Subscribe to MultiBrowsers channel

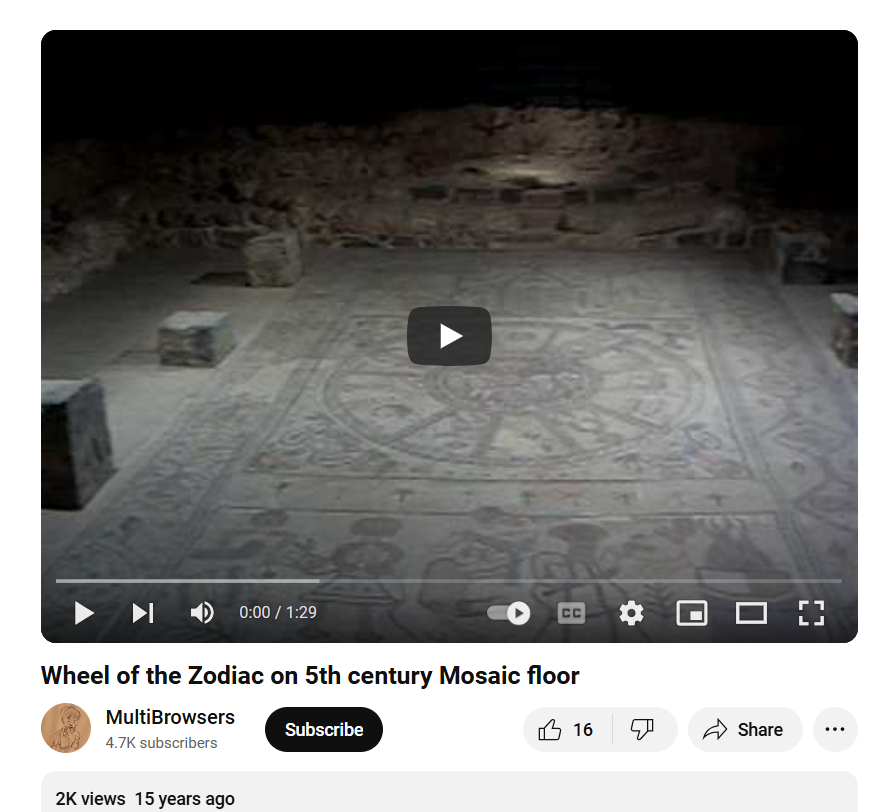(324, 729)
